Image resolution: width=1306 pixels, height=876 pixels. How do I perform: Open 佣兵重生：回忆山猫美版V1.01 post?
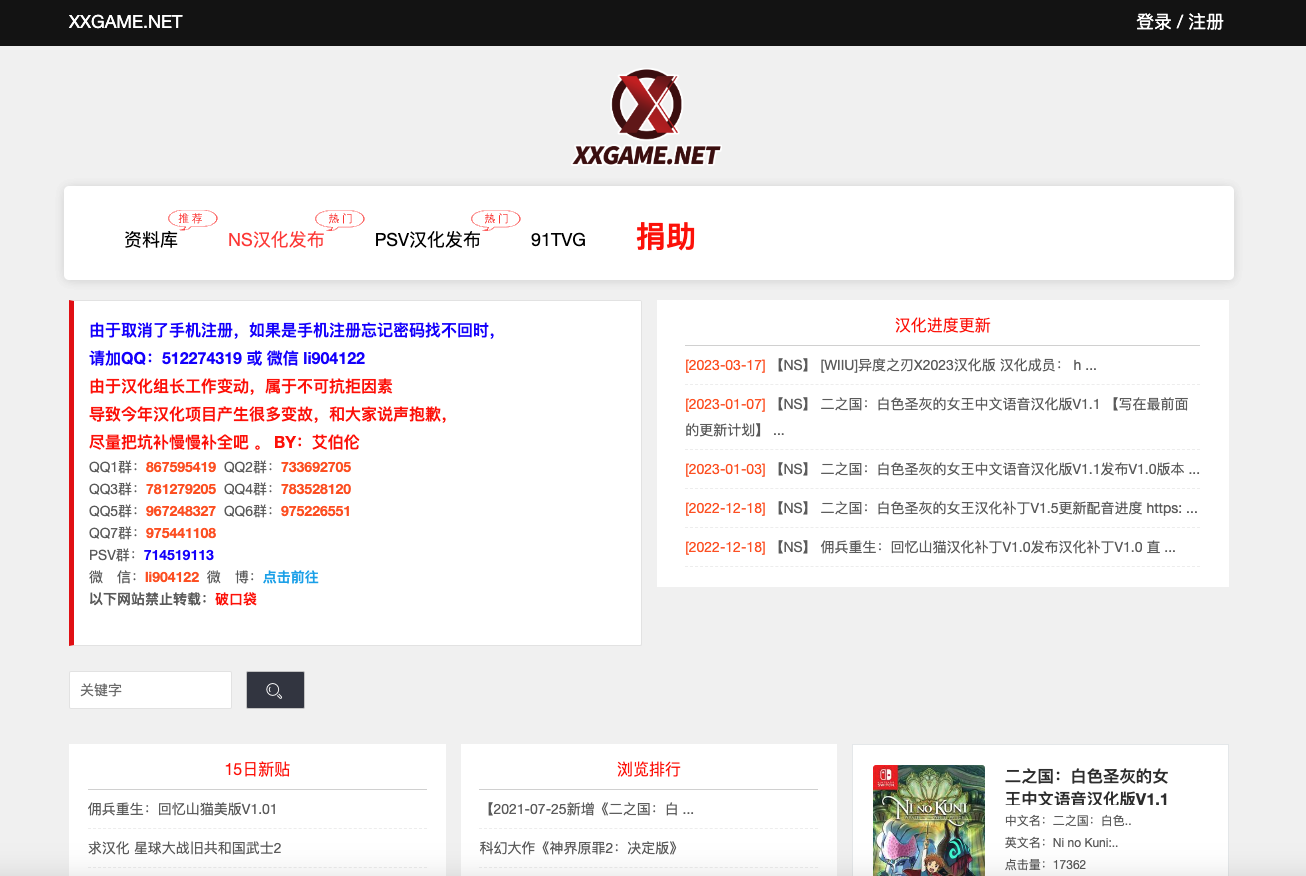coord(183,809)
